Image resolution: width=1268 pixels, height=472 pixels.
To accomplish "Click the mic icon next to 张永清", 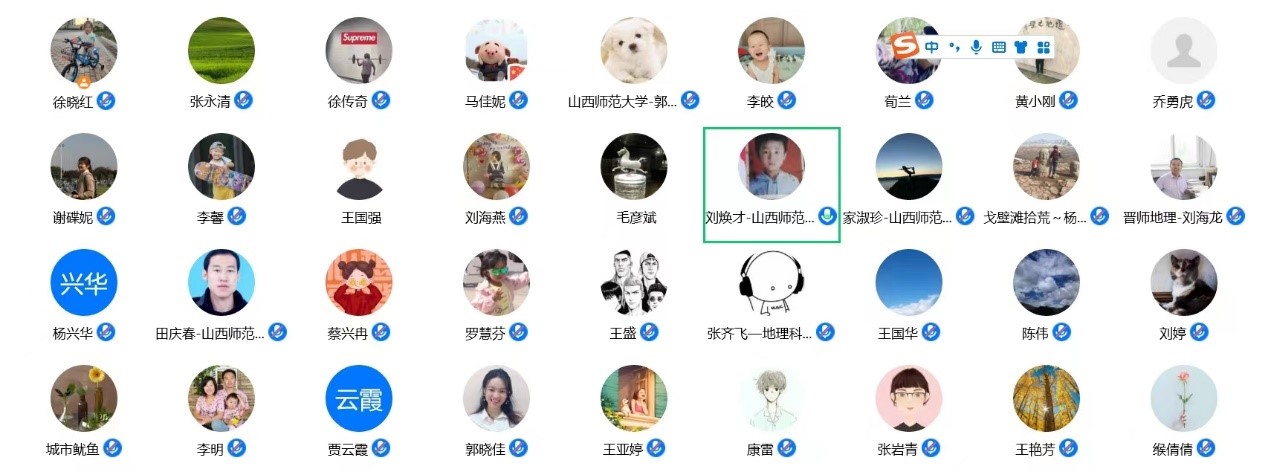I will (242, 100).
